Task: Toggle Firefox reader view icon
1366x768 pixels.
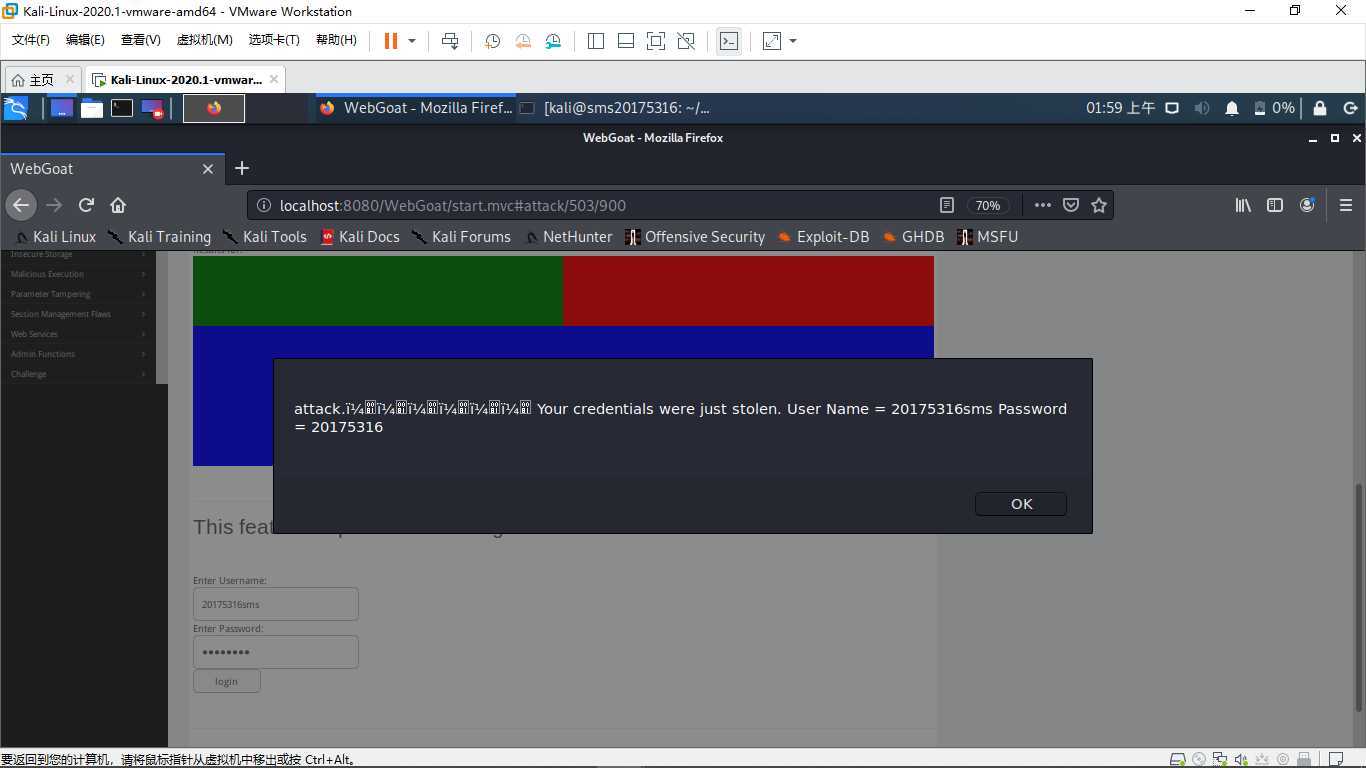Action: [946, 205]
